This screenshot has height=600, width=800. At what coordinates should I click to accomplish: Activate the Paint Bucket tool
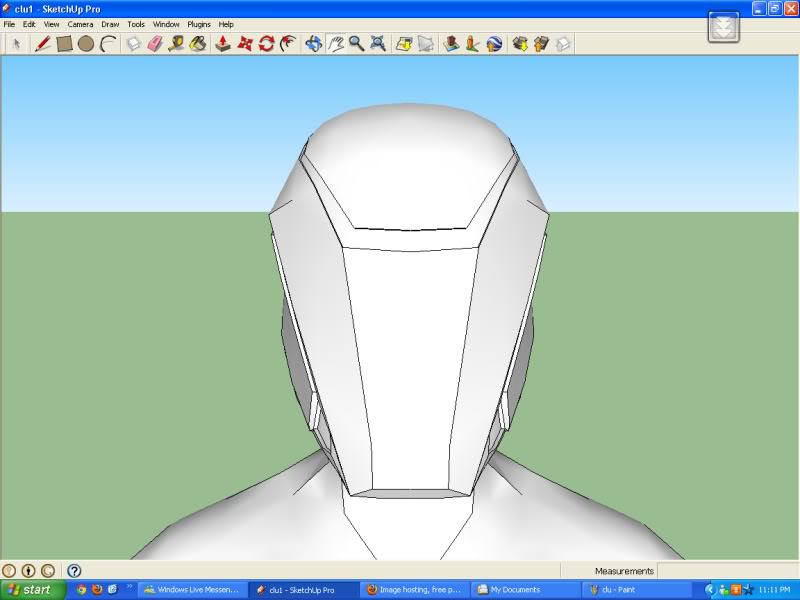[198, 44]
